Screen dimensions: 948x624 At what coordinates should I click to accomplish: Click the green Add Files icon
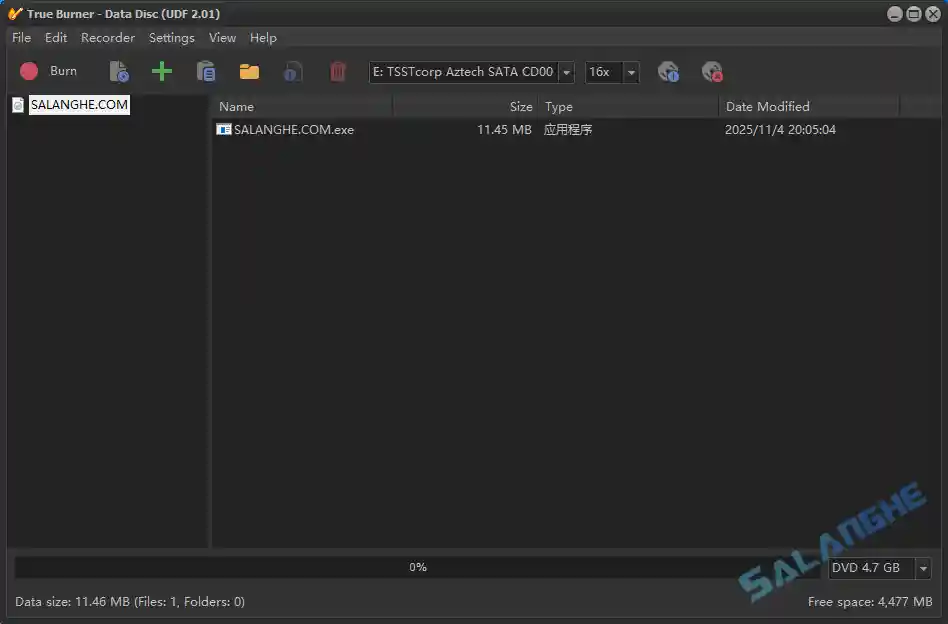click(x=161, y=71)
